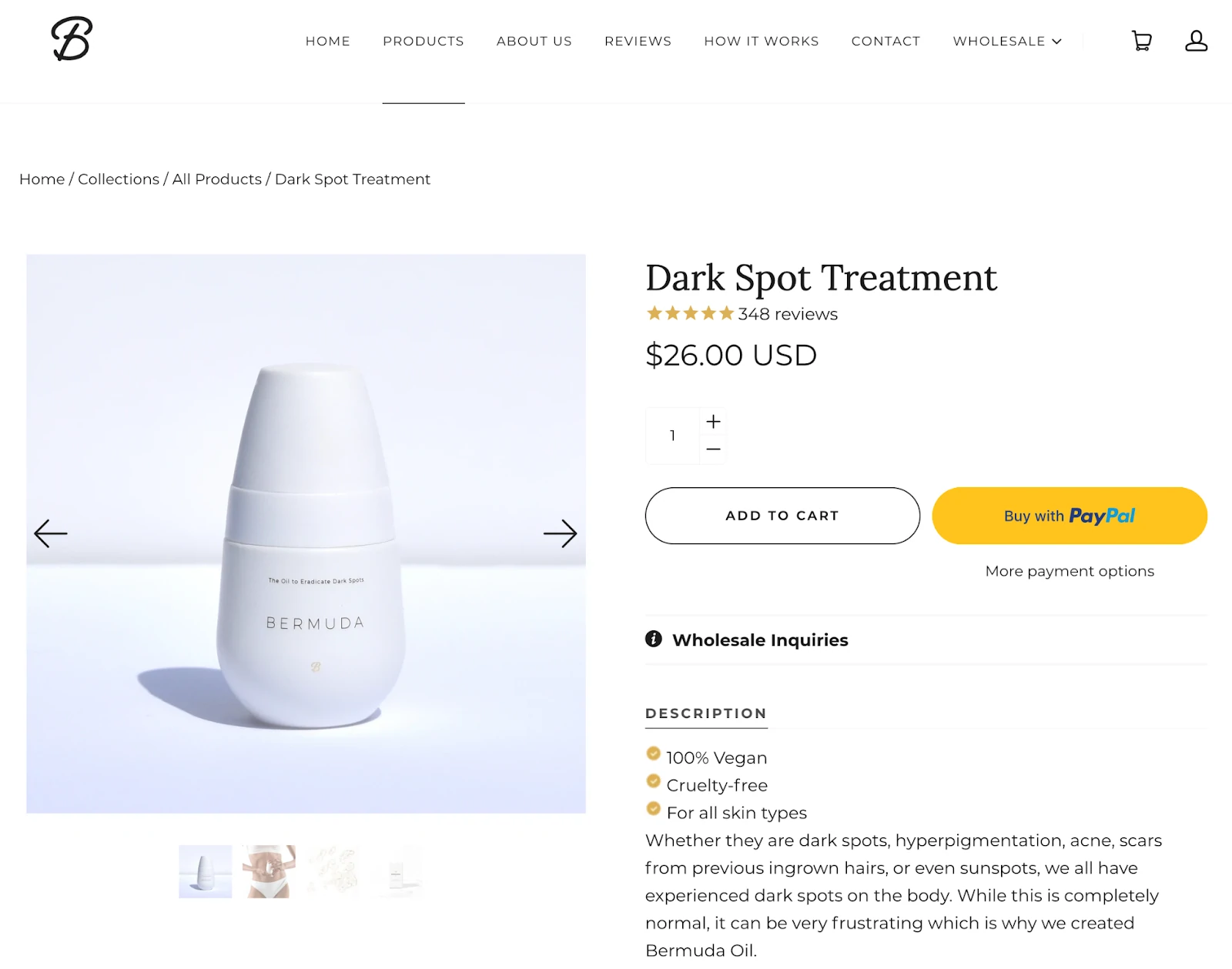Click the Add to Cart button
The height and width of the screenshot is (969, 1232).
click(x=782, y=516)
